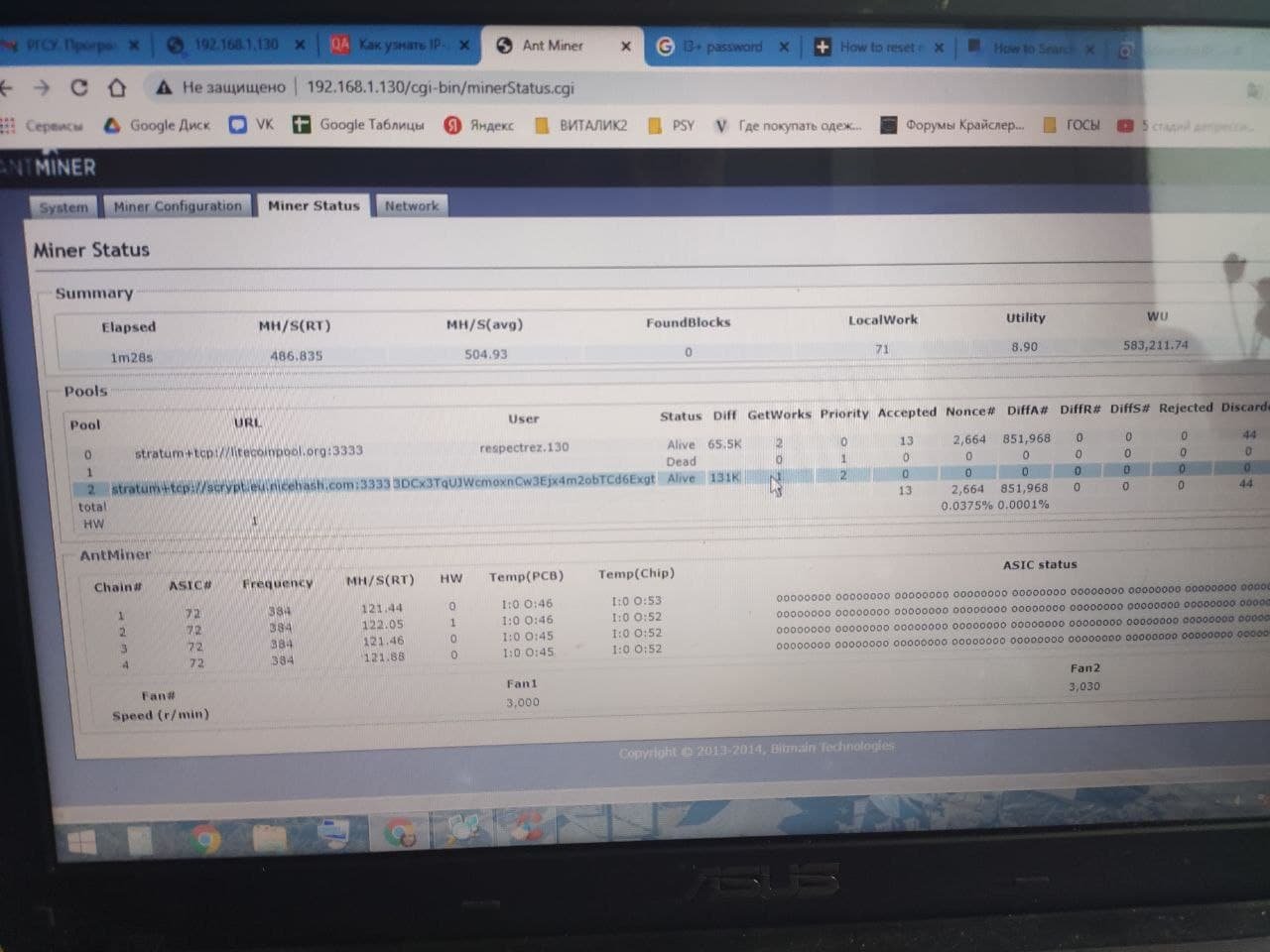Close the Ant Miner browser tab
Viewport: 1270px width, 952px height.
tap(626, 46)
